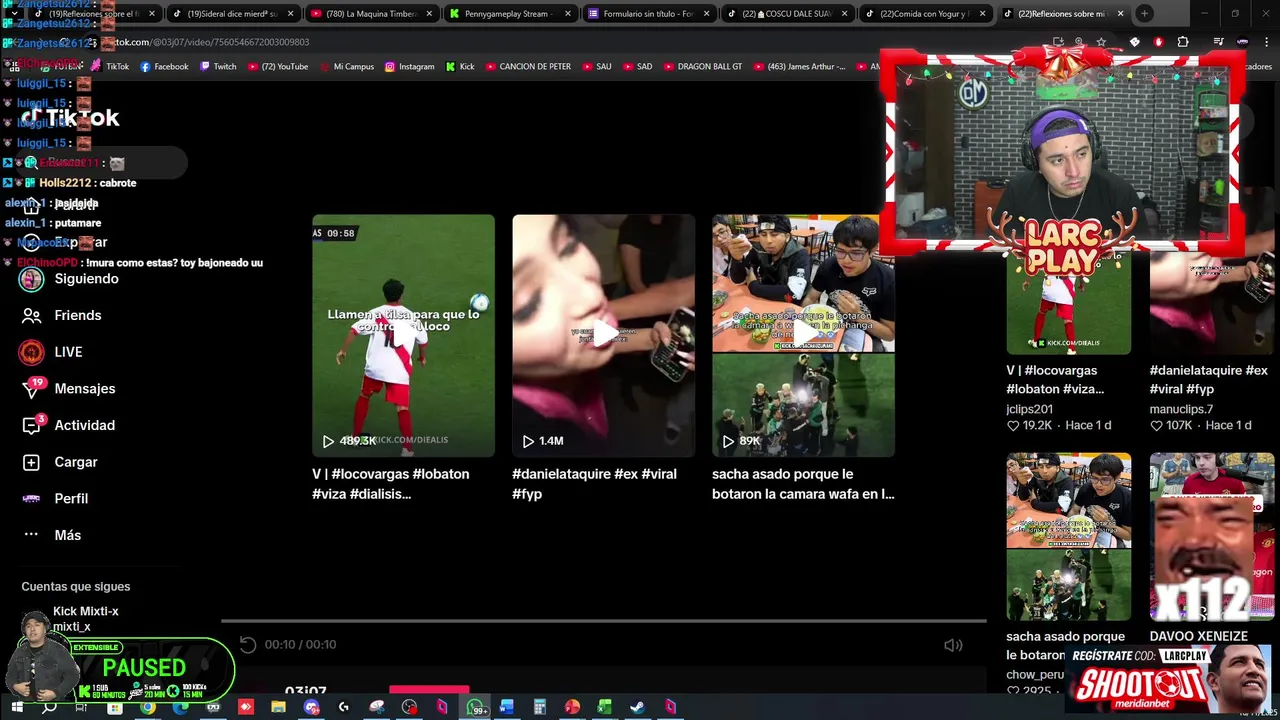Go to Perfil in the sidebar
The image size is (1280, 720).
pos(55,498)
